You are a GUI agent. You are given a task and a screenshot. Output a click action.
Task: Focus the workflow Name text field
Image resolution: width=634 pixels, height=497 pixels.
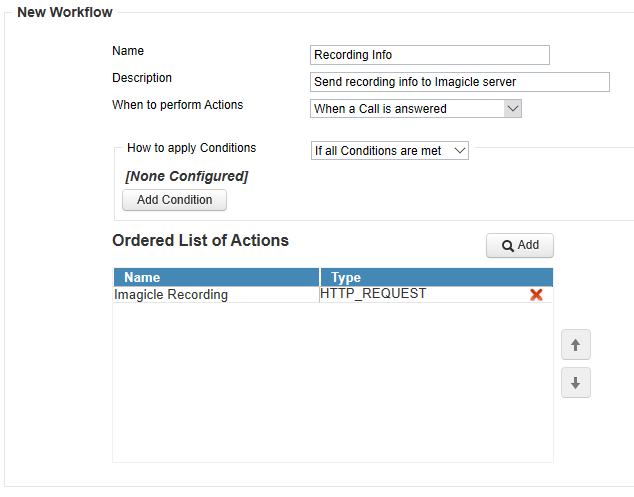click(430, 55)
